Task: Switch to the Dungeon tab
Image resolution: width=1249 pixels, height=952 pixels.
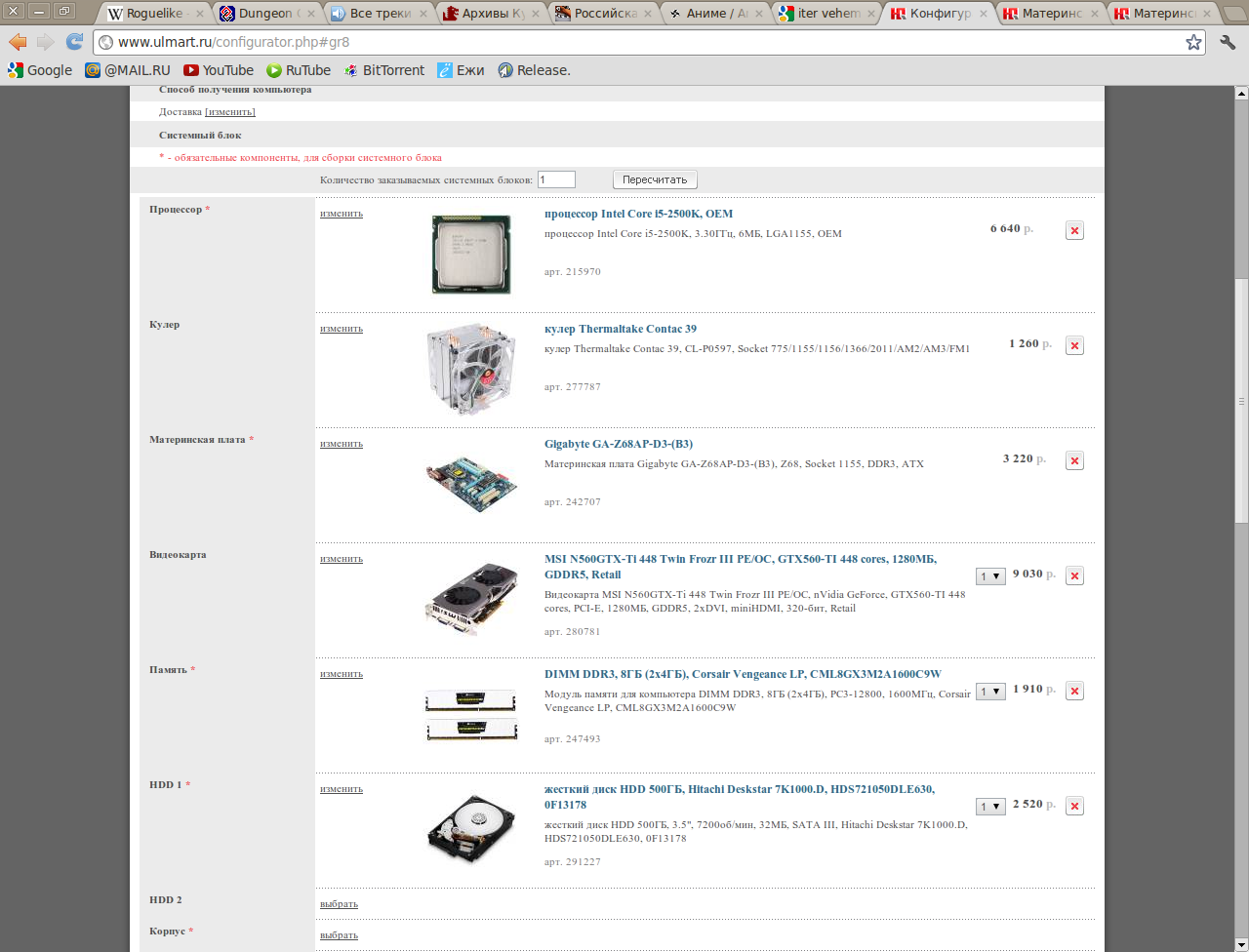Action: (267, 14)
